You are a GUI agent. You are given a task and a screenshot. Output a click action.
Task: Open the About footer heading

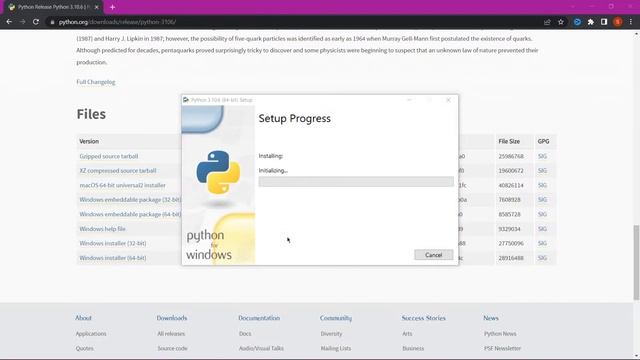point(83,318)
